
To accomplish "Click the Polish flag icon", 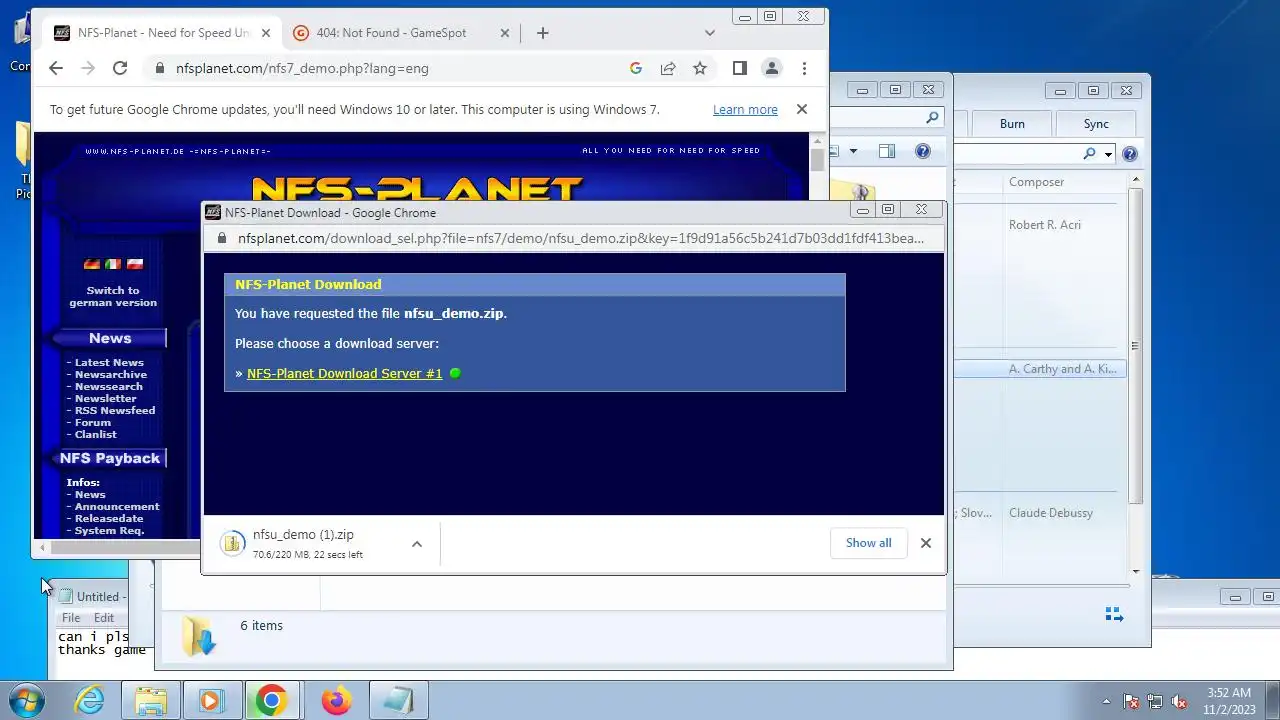I will tap(135, 264).
